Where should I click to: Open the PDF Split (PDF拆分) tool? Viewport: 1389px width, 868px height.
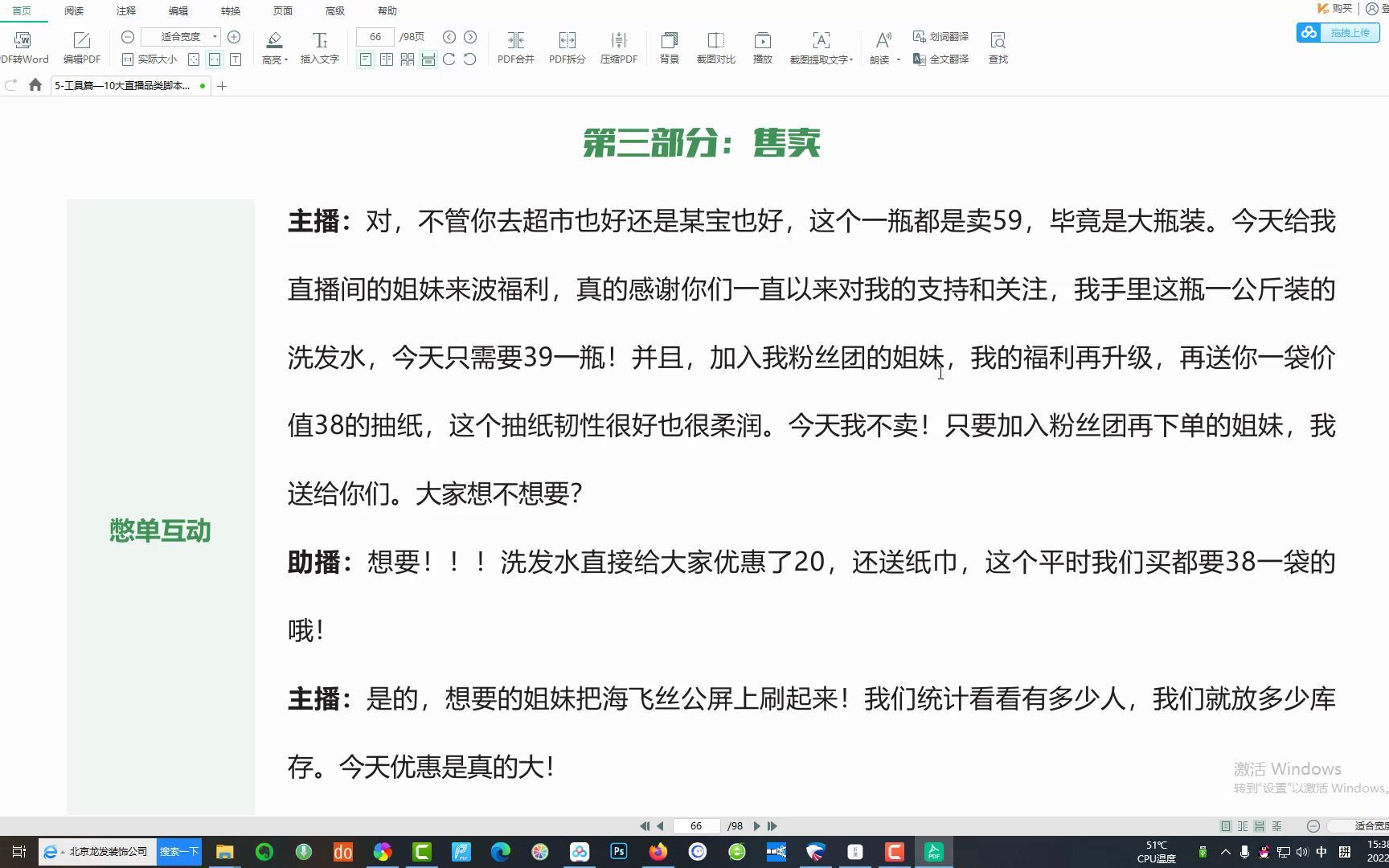coord(567,47)
